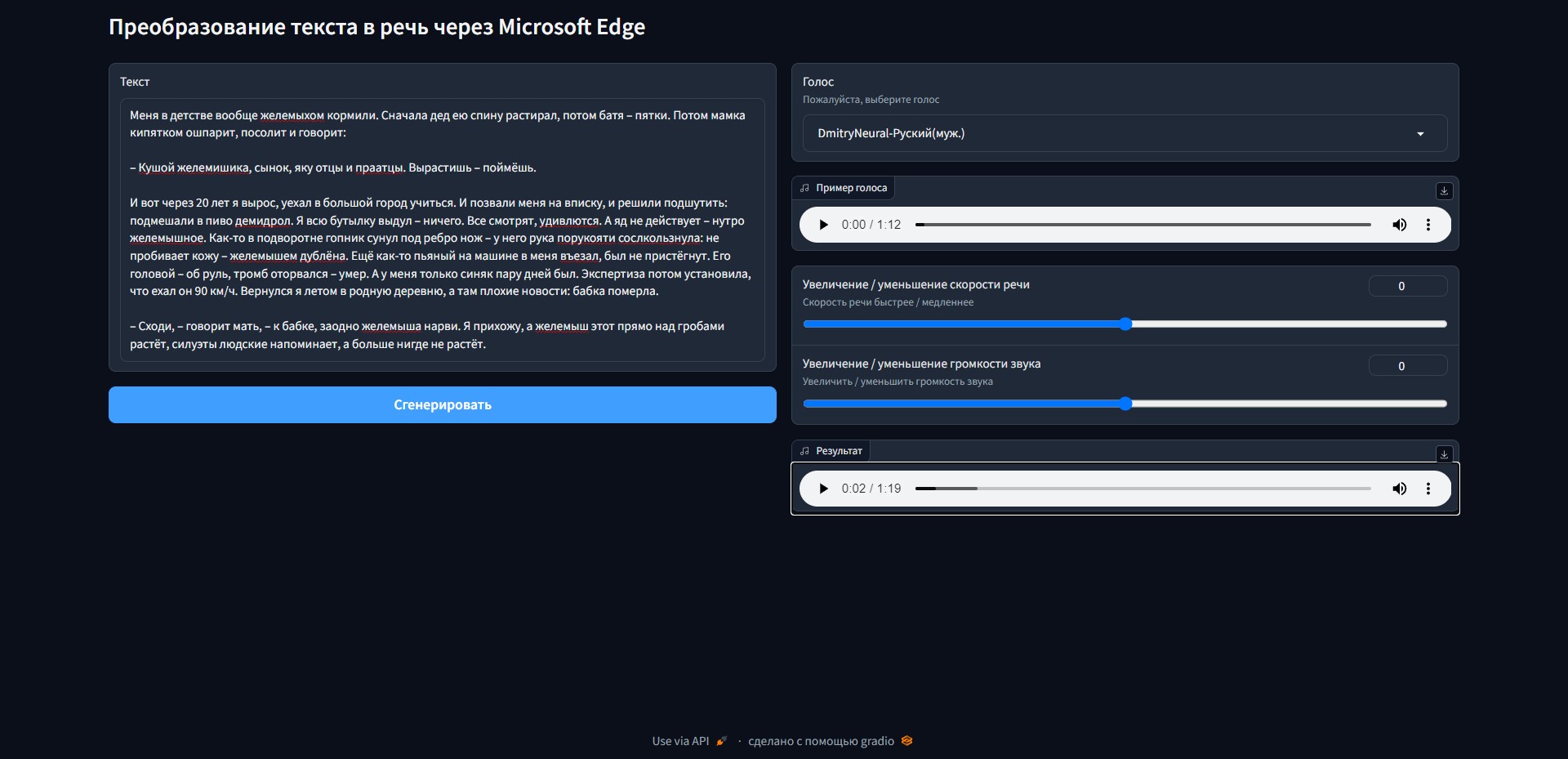Open more options in voice sample player
The height and width of the screenshot is (759, 1568).
pos(1428,225)
